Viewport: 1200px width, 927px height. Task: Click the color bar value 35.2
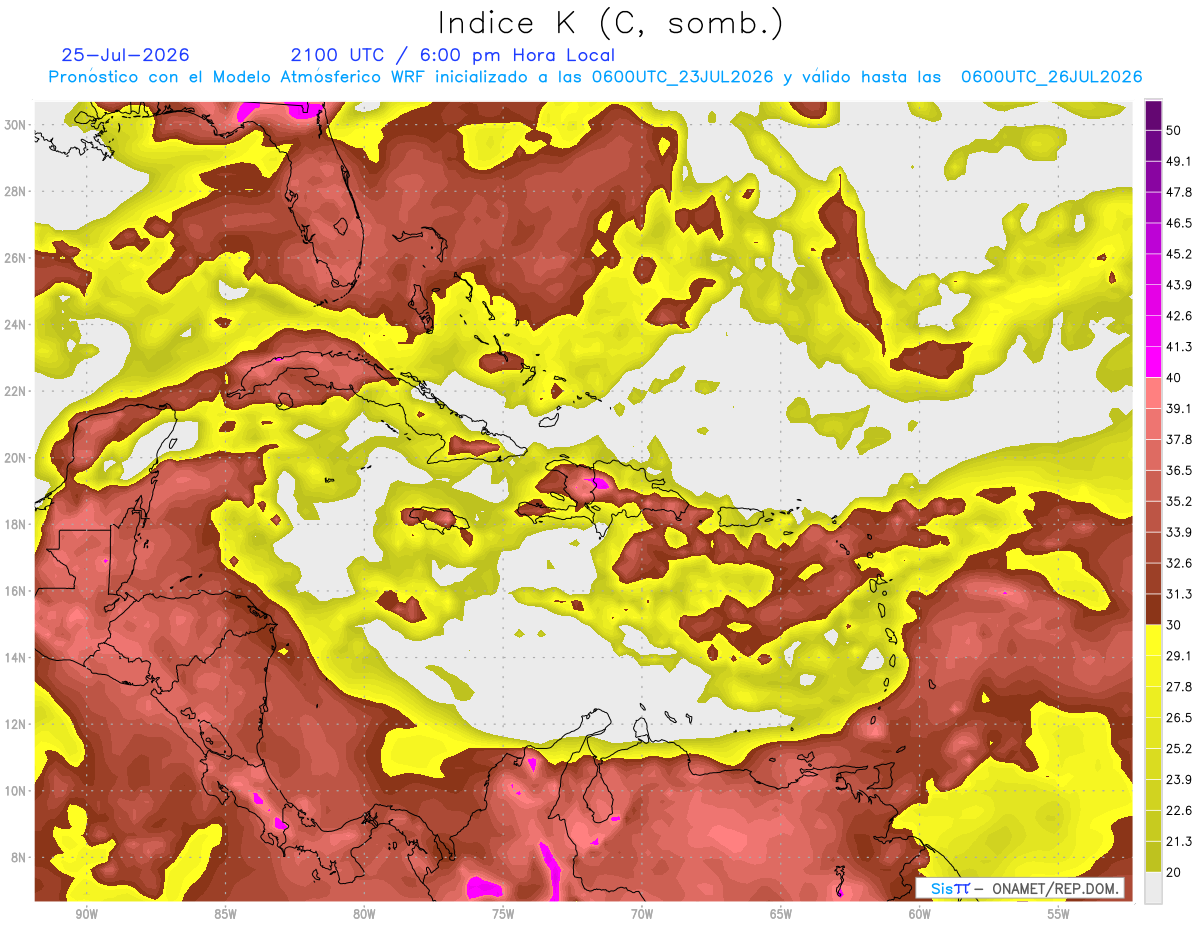[x=1178, y=501]
